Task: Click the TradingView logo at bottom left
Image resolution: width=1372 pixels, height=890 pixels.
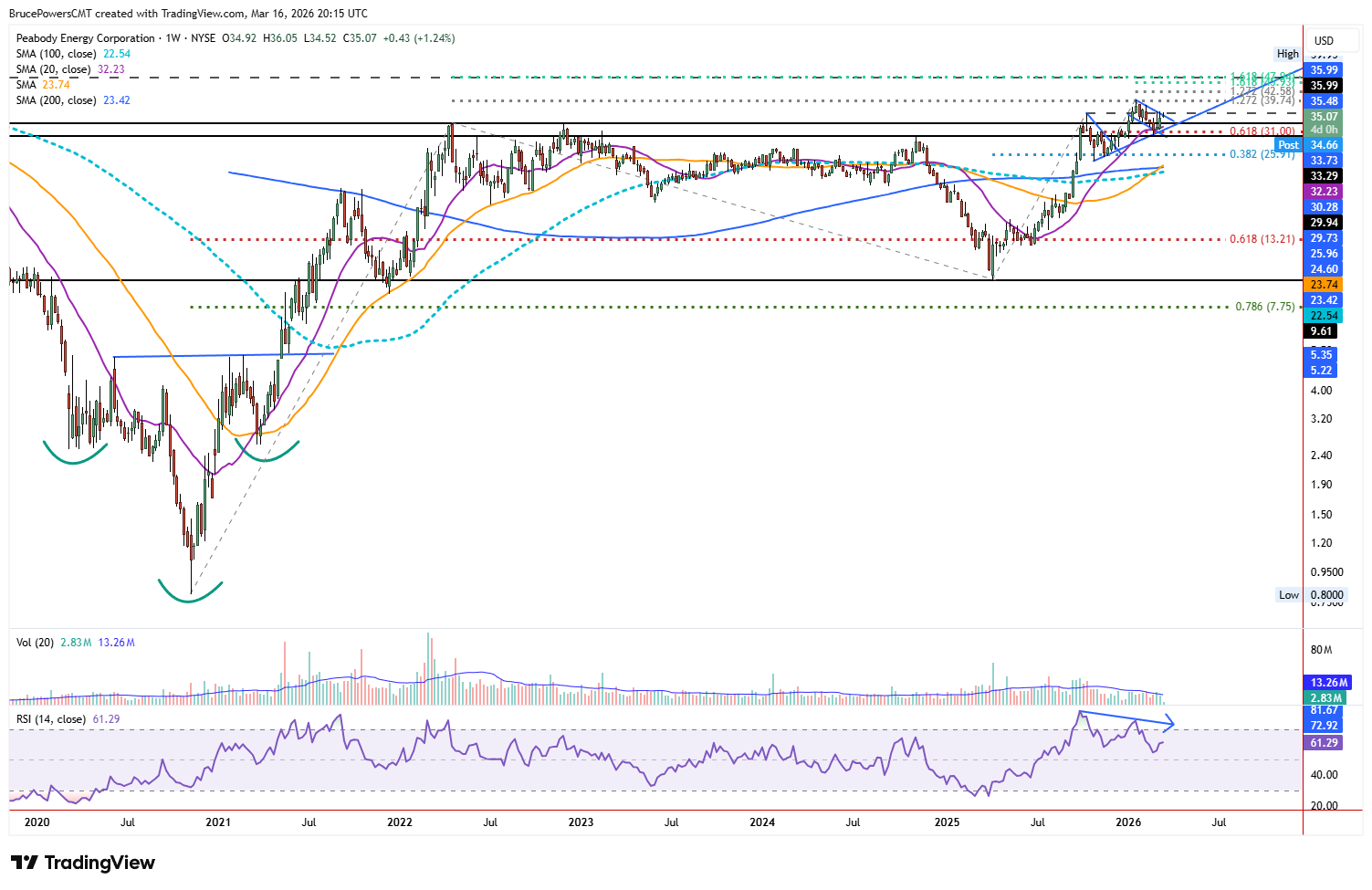Action: point(82,863)
